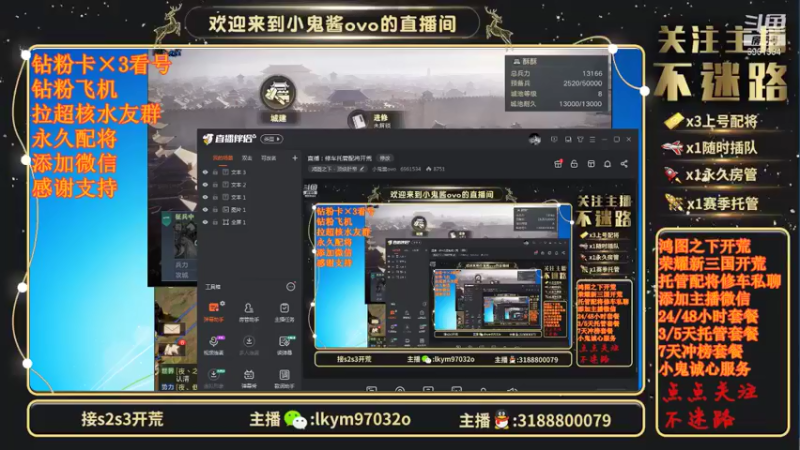Open the mode switch pill beside the 直播伴侣 logo
This screenshot has height=450, width=800.
[272, 139]
